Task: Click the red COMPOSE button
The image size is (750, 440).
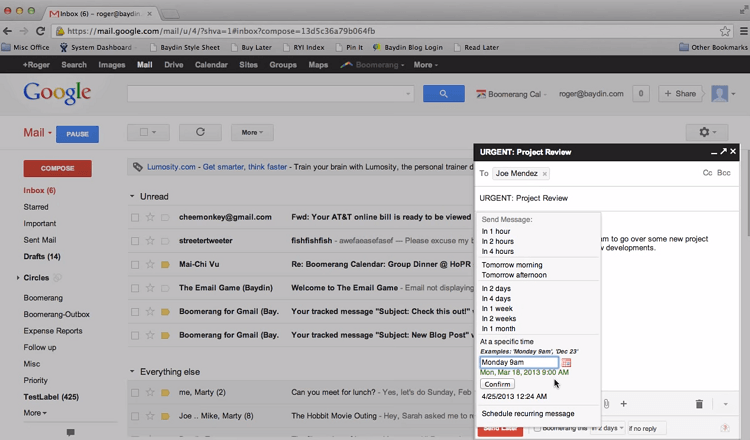Action: (57, 168)
